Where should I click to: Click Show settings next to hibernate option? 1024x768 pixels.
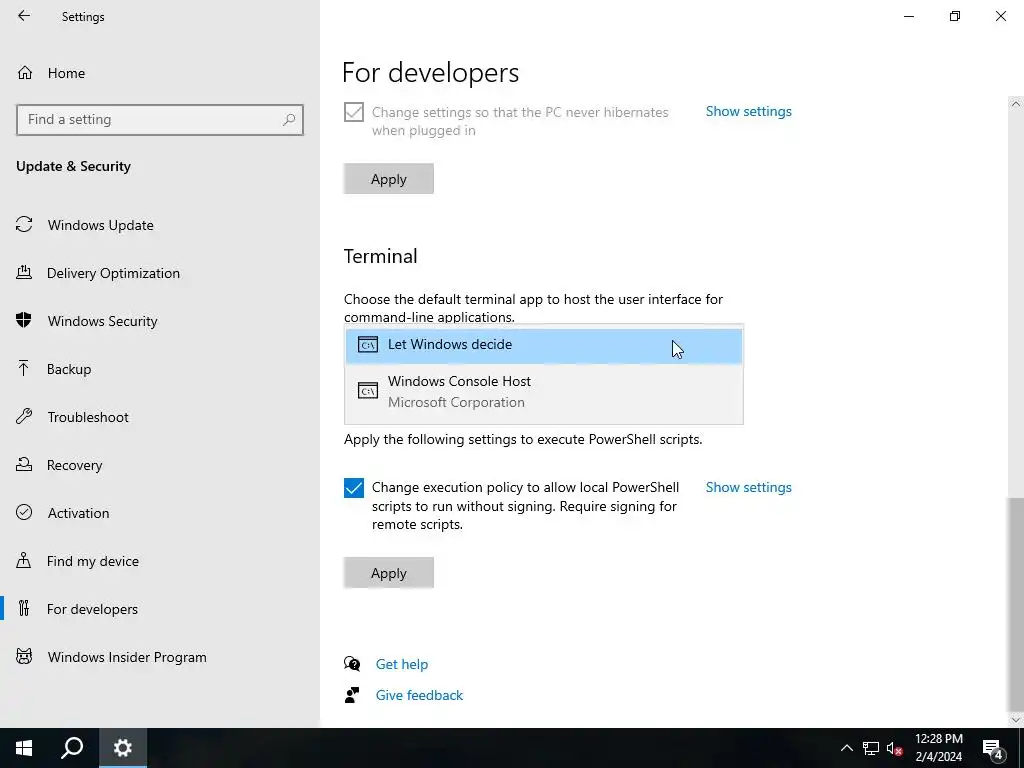pyautogui.click(x=748, y=111)
